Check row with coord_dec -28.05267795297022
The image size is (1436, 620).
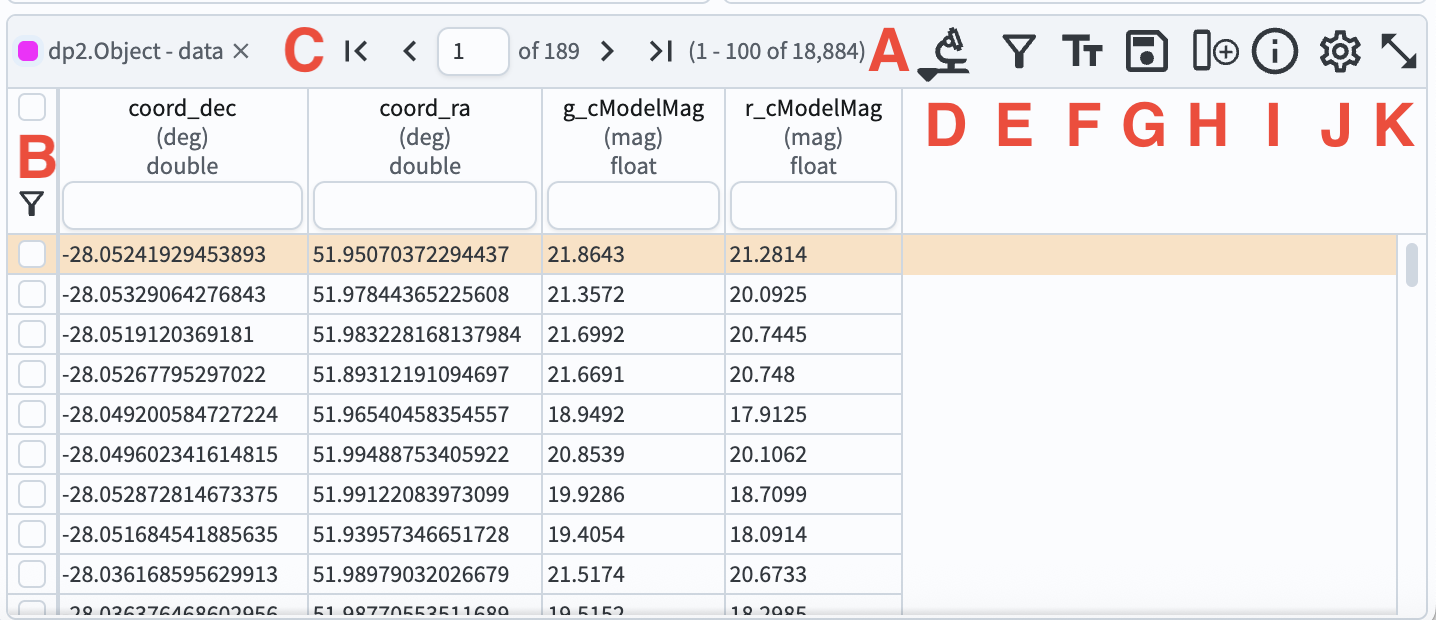click(32, 374)
